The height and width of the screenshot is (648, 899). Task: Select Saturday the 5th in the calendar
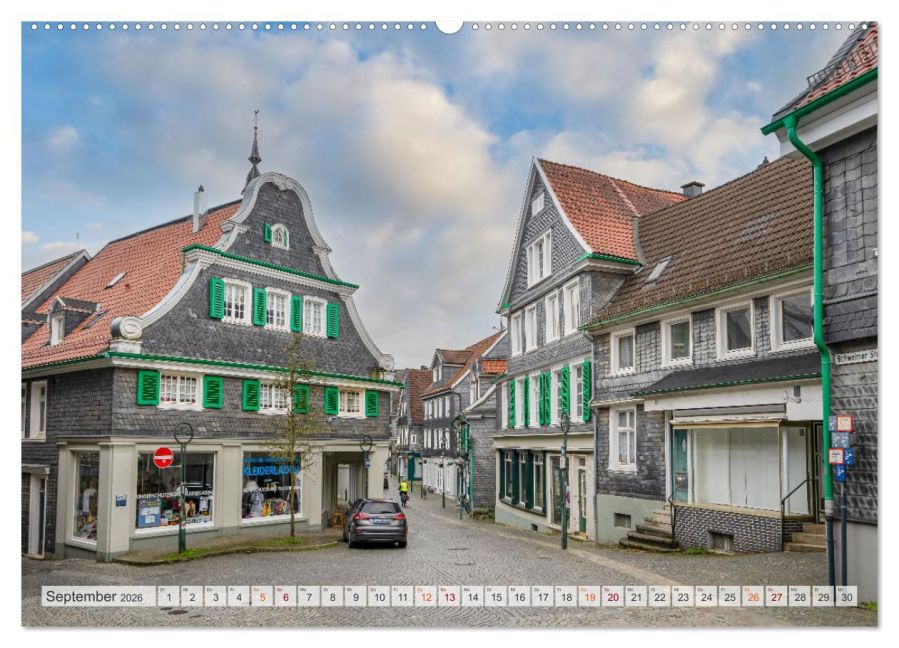[x=261, y=597]
